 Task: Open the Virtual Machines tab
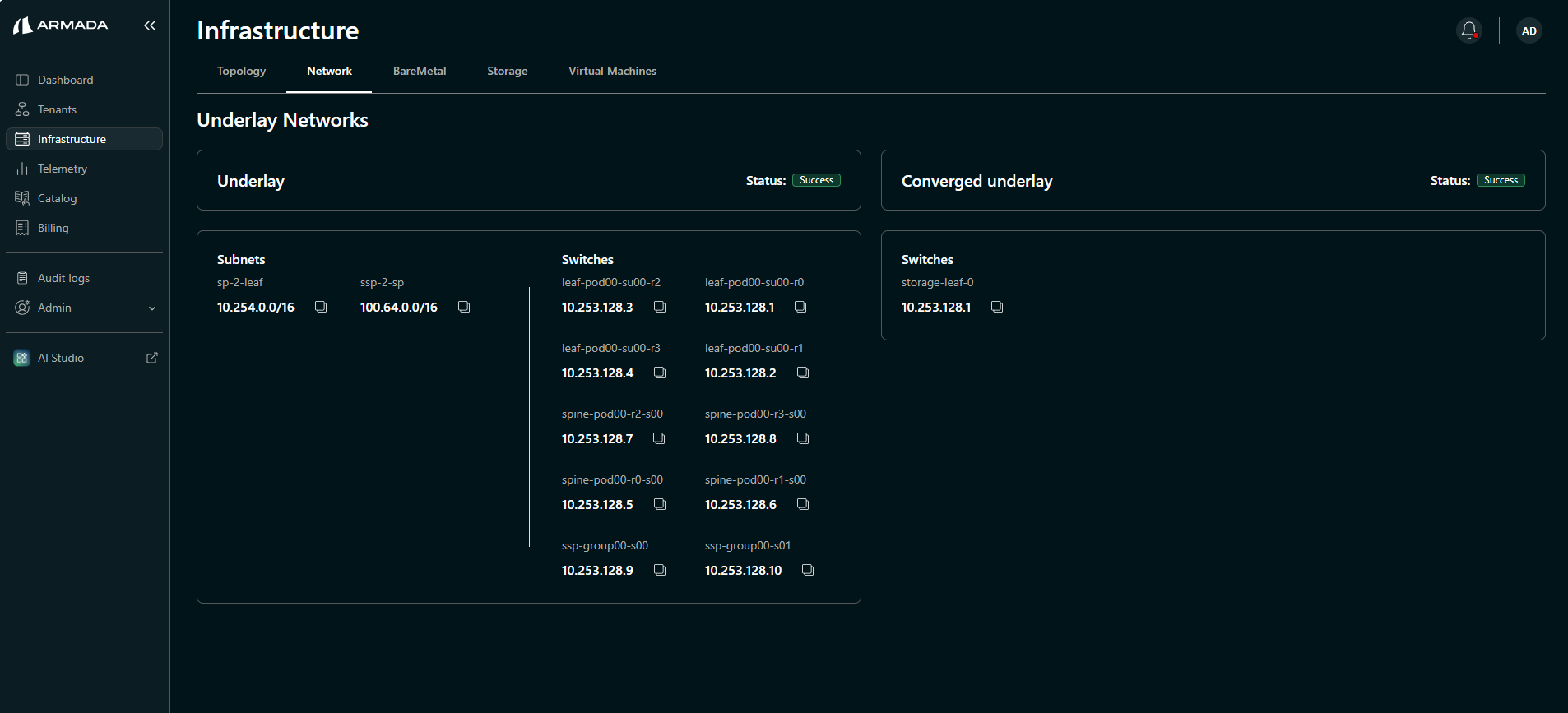[613, 72]
